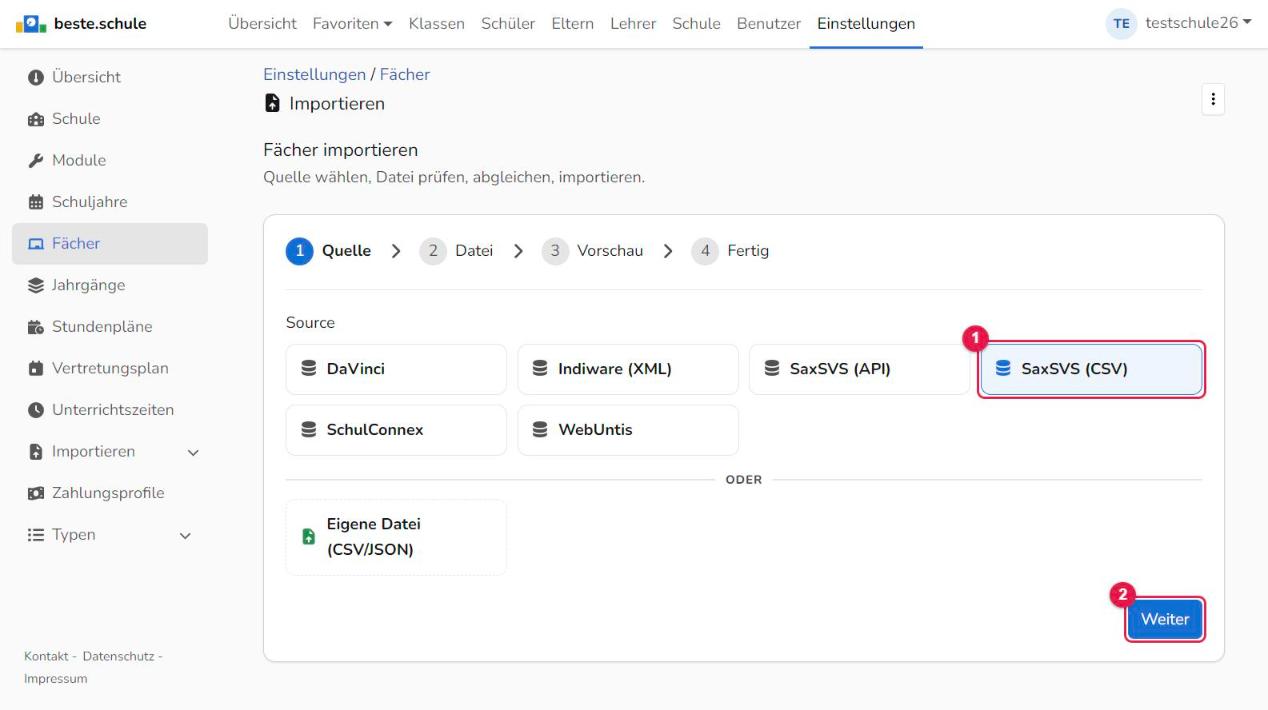Viewport: 1268px width, 710px height.
Task: Open the testschule26 account dropdown
Action: tap(1198, 23)
